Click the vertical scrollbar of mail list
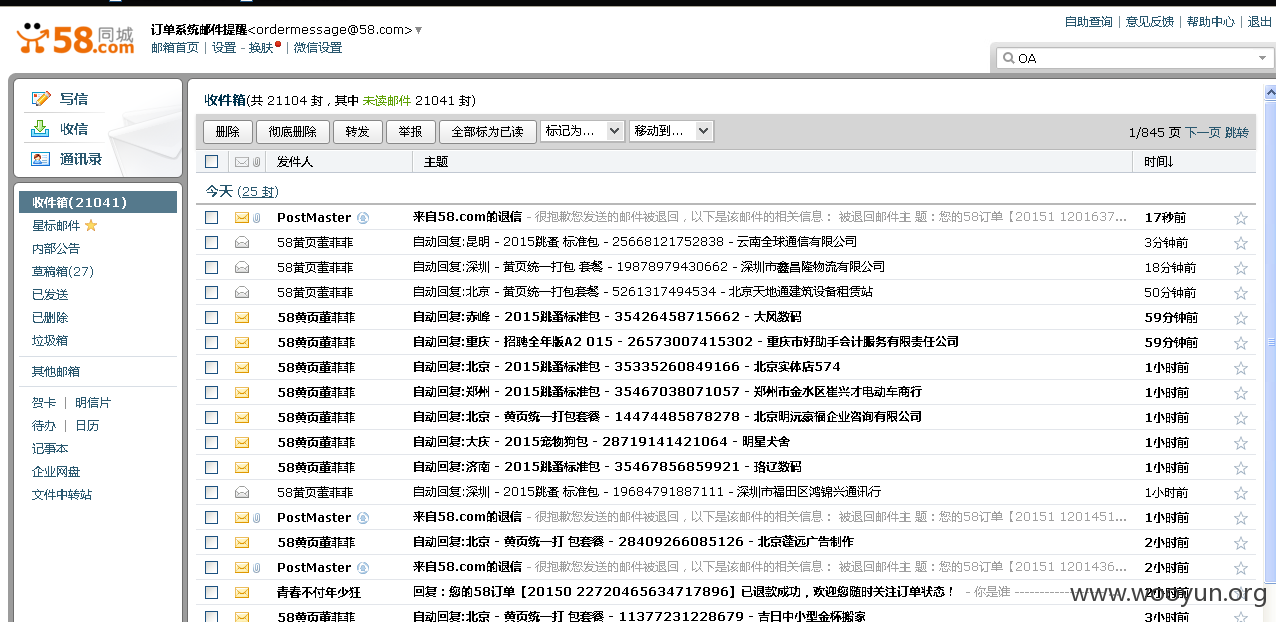 [x=1269, y=340]
